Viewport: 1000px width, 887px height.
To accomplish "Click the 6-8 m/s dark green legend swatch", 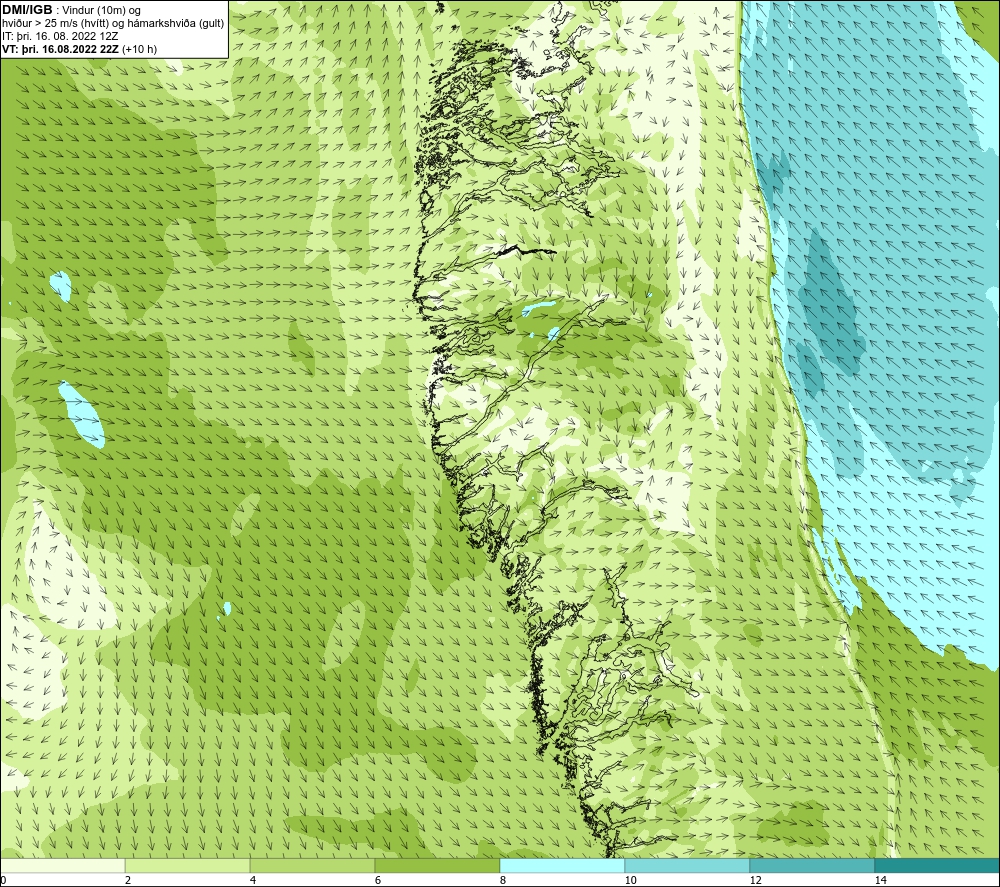I will pyautogui.click(x=438, y=865).
